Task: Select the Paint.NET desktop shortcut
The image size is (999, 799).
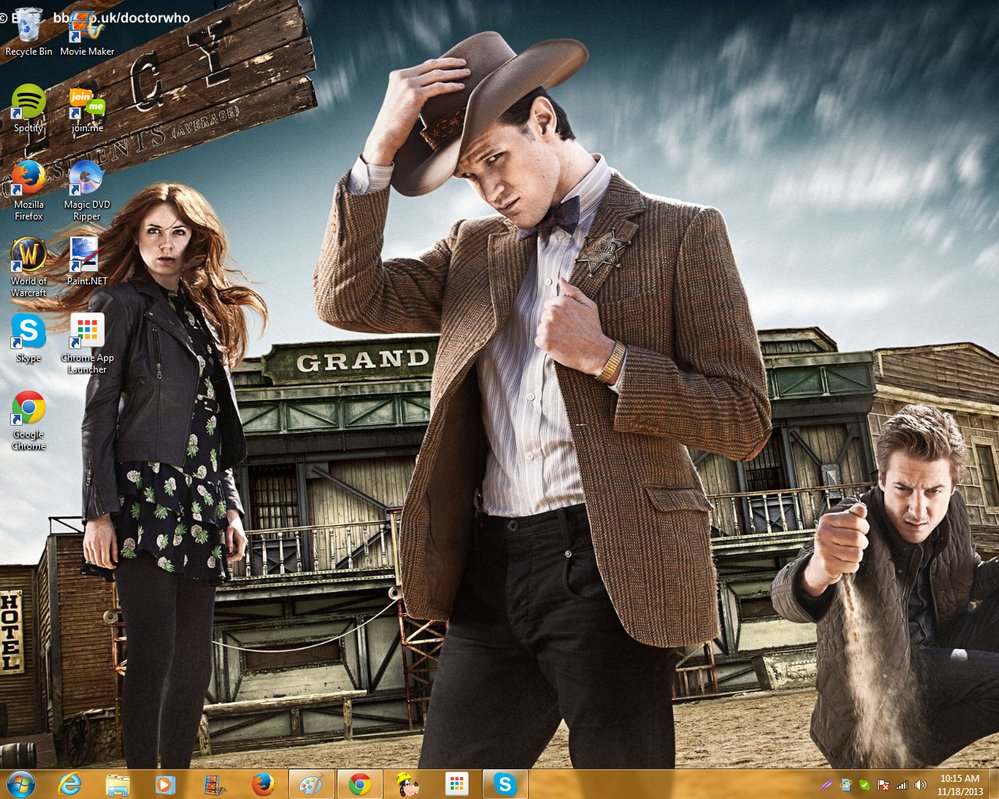Action: [87, 261]
